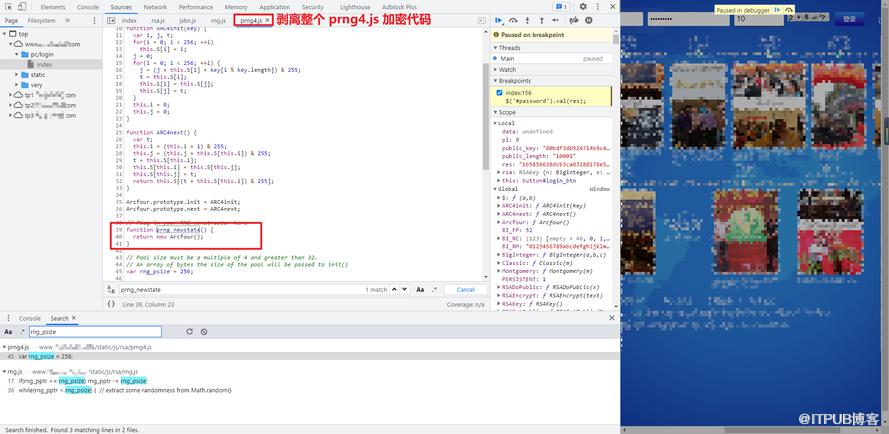889x434 pixels.
Task: Collapse the Threads section
Action: (495, 48)
